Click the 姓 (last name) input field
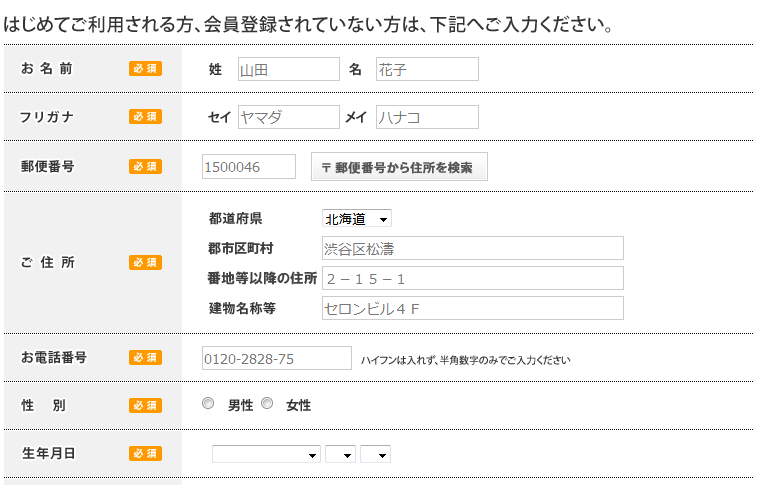The height and width of the screenshot is (485, 773). click(289, 69)
